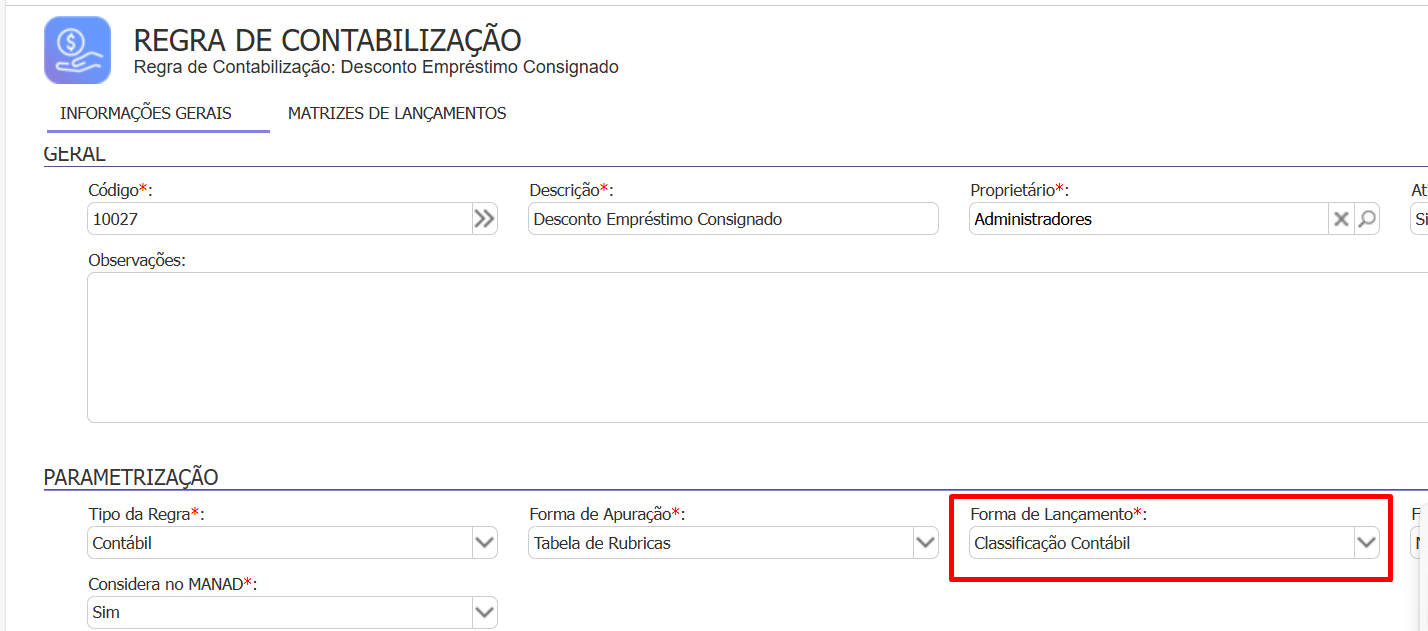Expand the Forma de Lançamento dropdown

point(1366,543)
